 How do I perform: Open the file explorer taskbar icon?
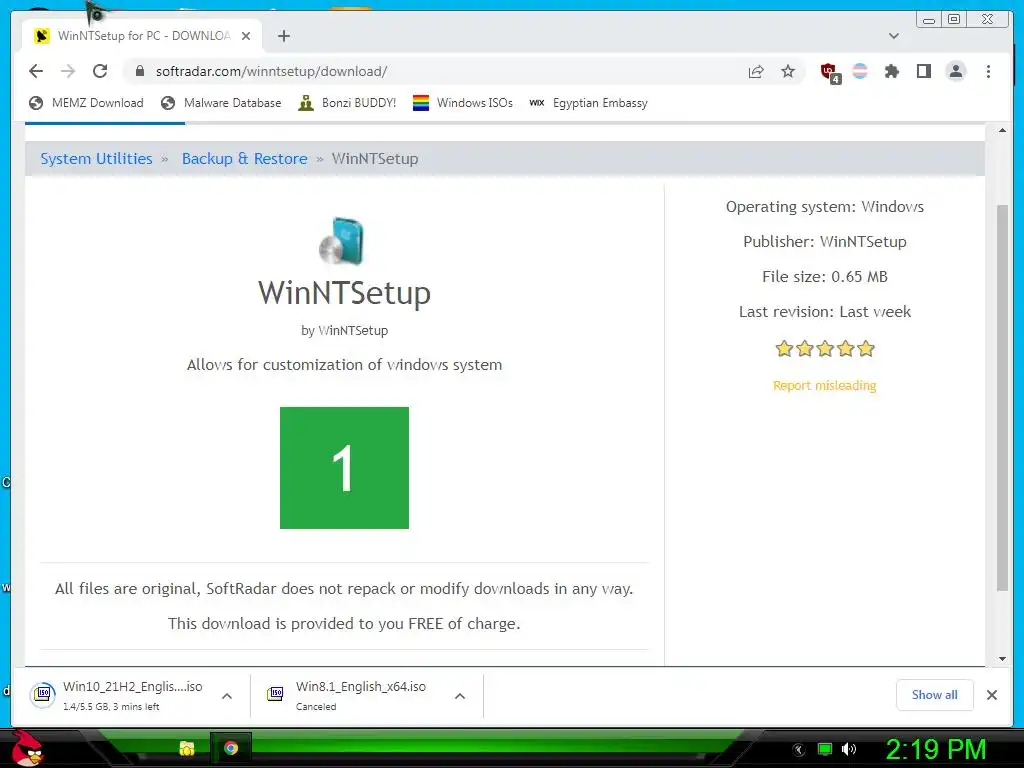tap(187, 748)
